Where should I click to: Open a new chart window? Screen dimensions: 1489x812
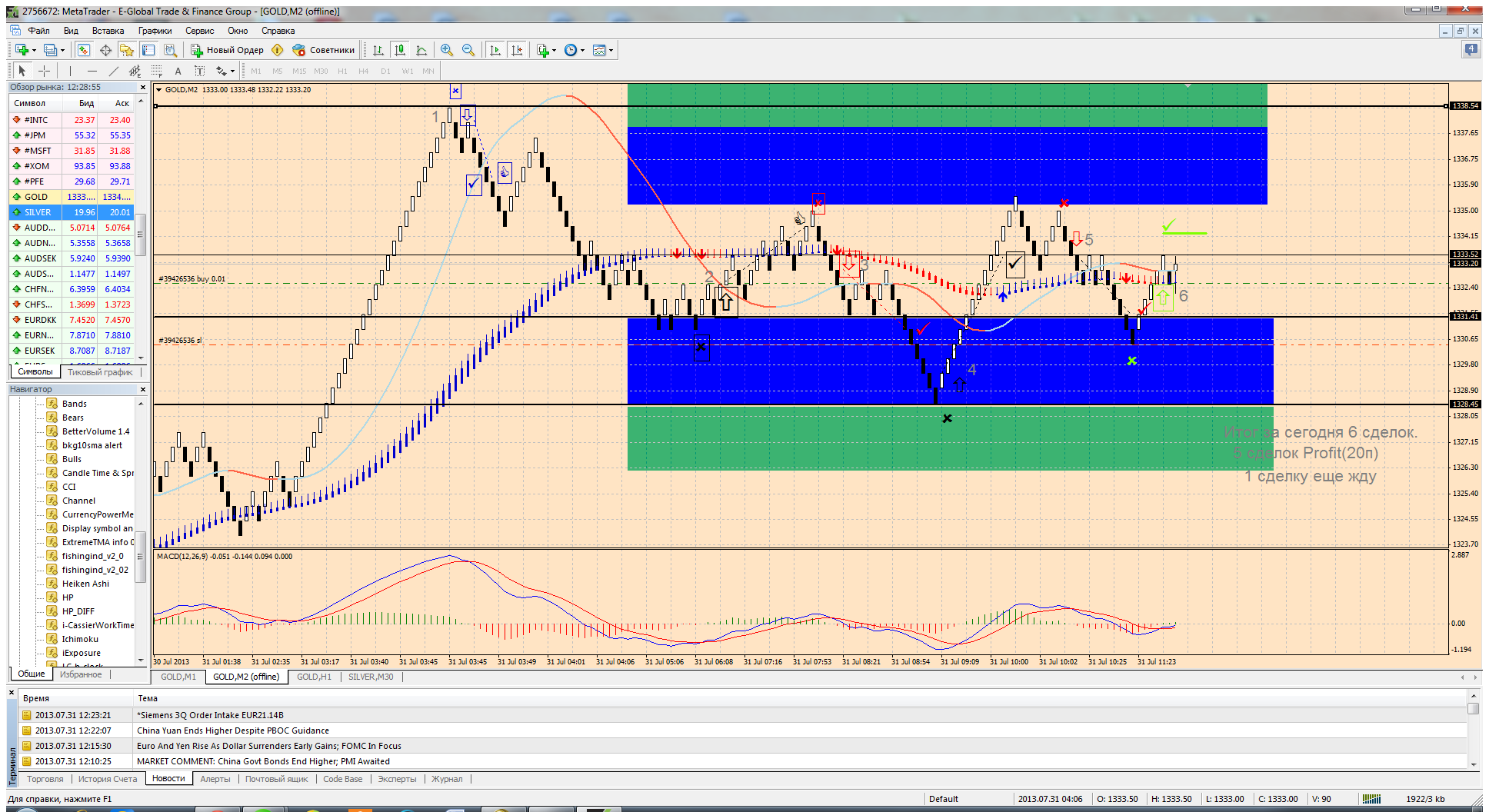pos(22,50)
